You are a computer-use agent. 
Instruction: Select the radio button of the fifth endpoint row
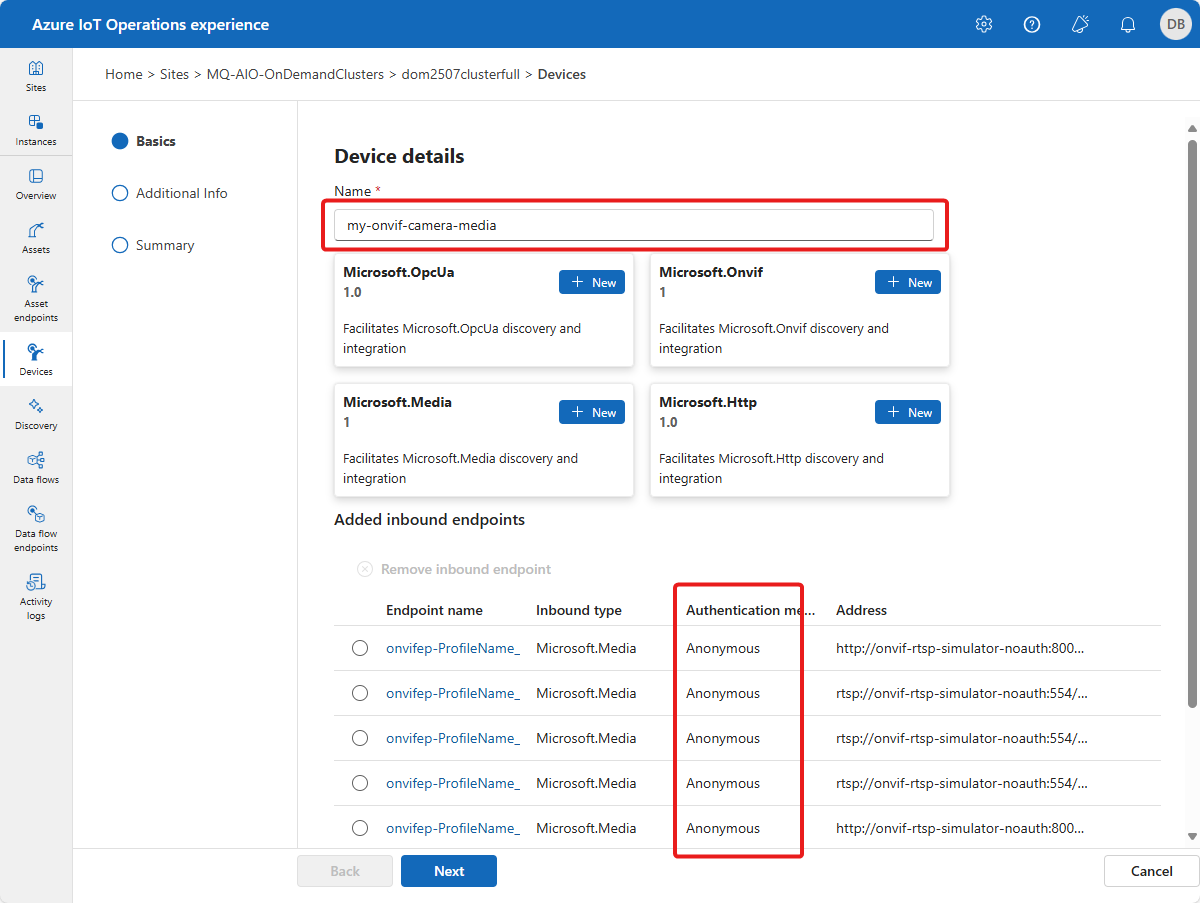(x=360, y=828)
